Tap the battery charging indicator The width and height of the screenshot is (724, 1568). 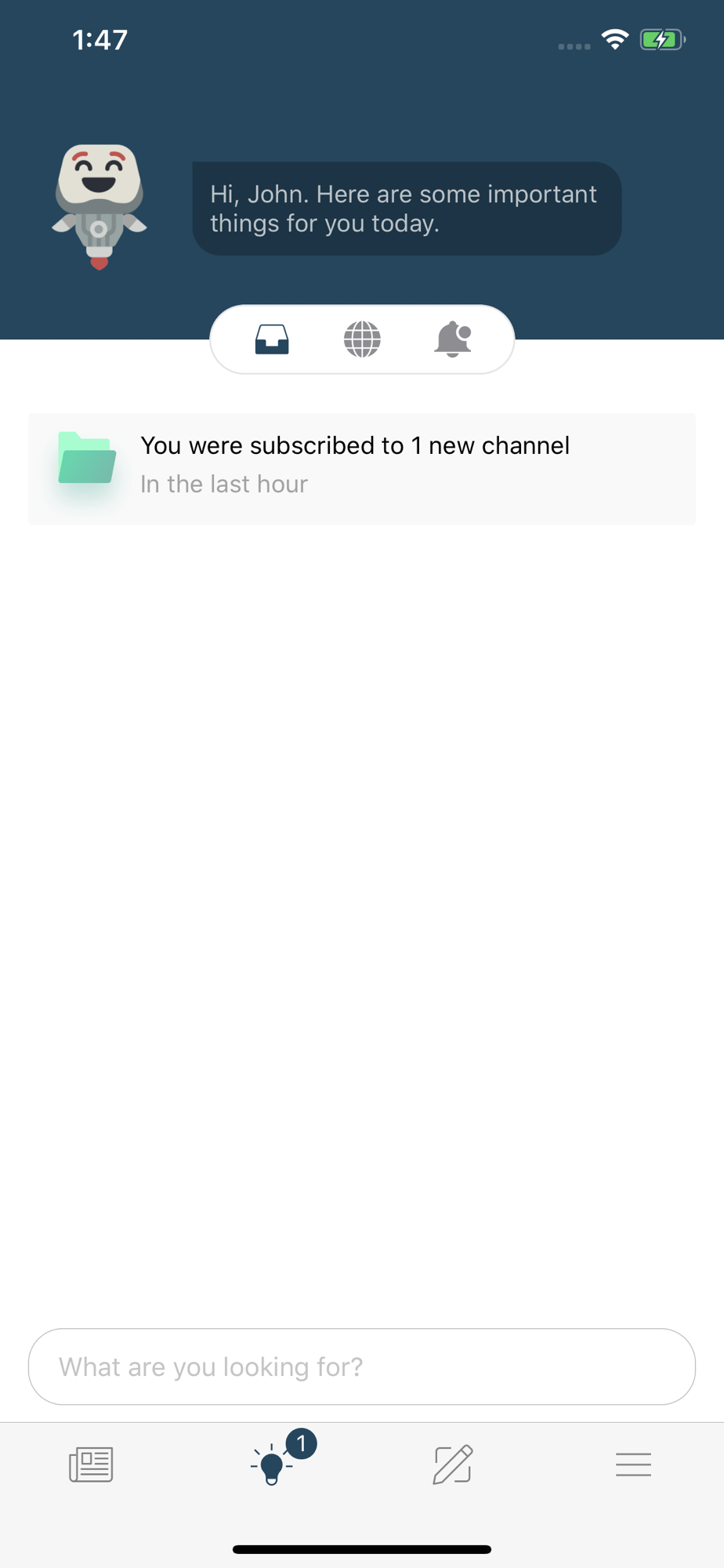click(663, 39)
